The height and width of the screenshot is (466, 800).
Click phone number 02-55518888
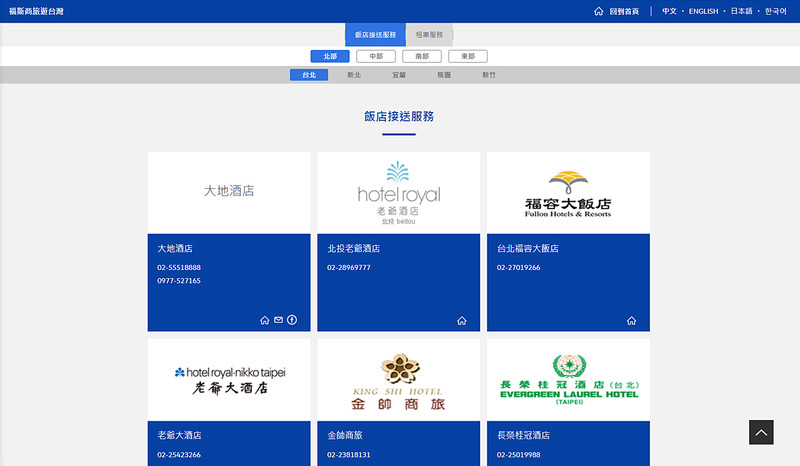click(179, 267)
